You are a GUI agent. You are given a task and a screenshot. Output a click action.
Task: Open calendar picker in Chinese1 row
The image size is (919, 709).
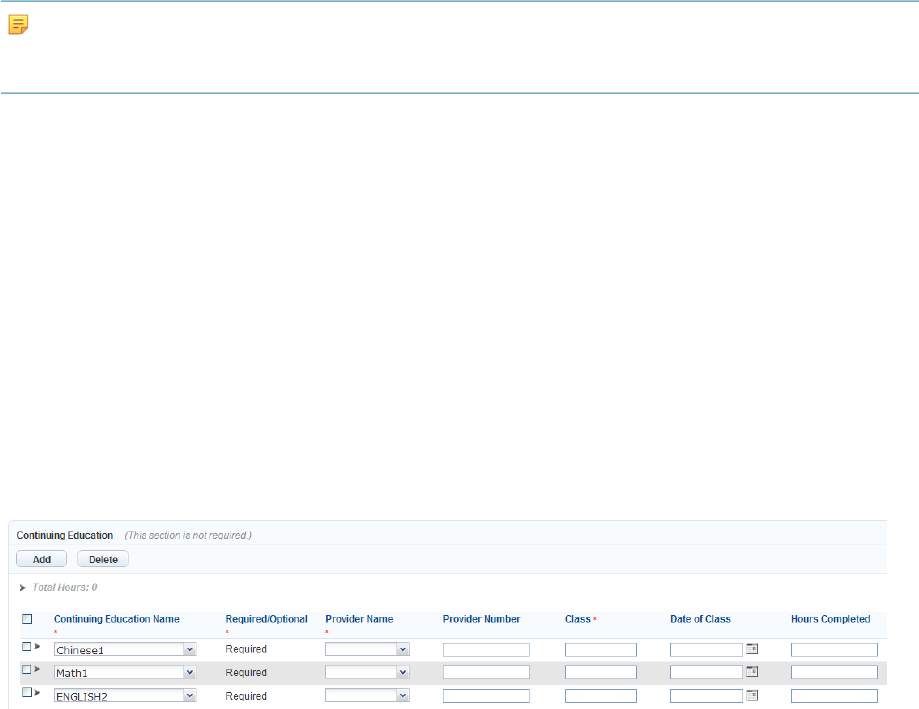pos(752,649)
